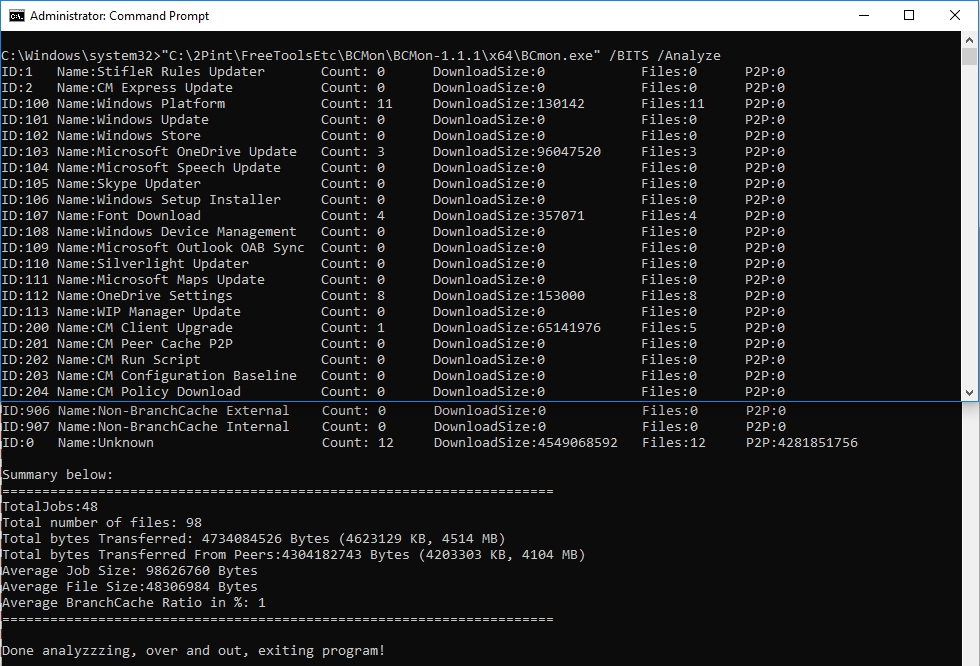Click the scrollbar down arrow
Screen dimensions: 980x666
coord(969,393)
